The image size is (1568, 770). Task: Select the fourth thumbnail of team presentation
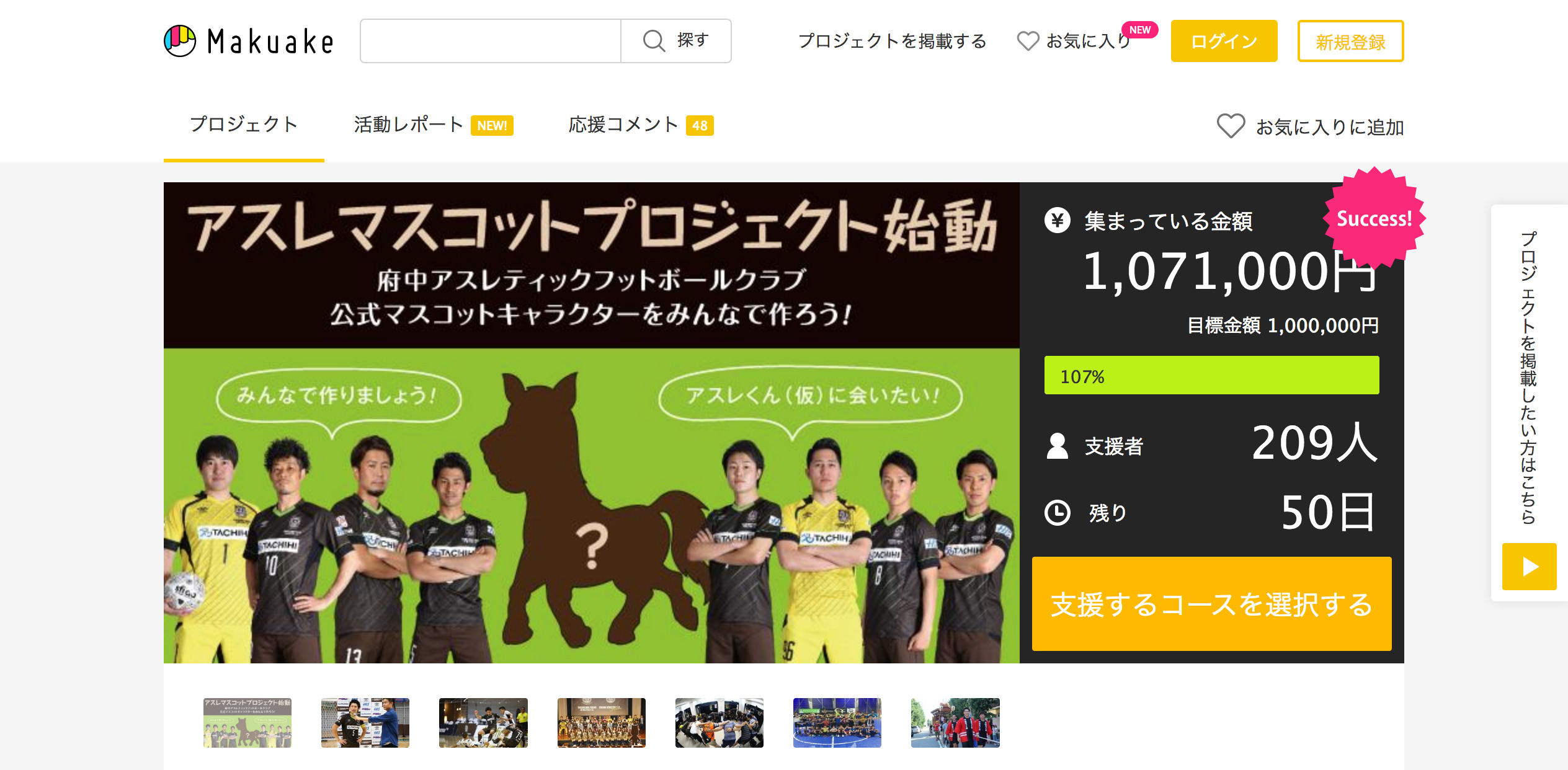point(602,722)
